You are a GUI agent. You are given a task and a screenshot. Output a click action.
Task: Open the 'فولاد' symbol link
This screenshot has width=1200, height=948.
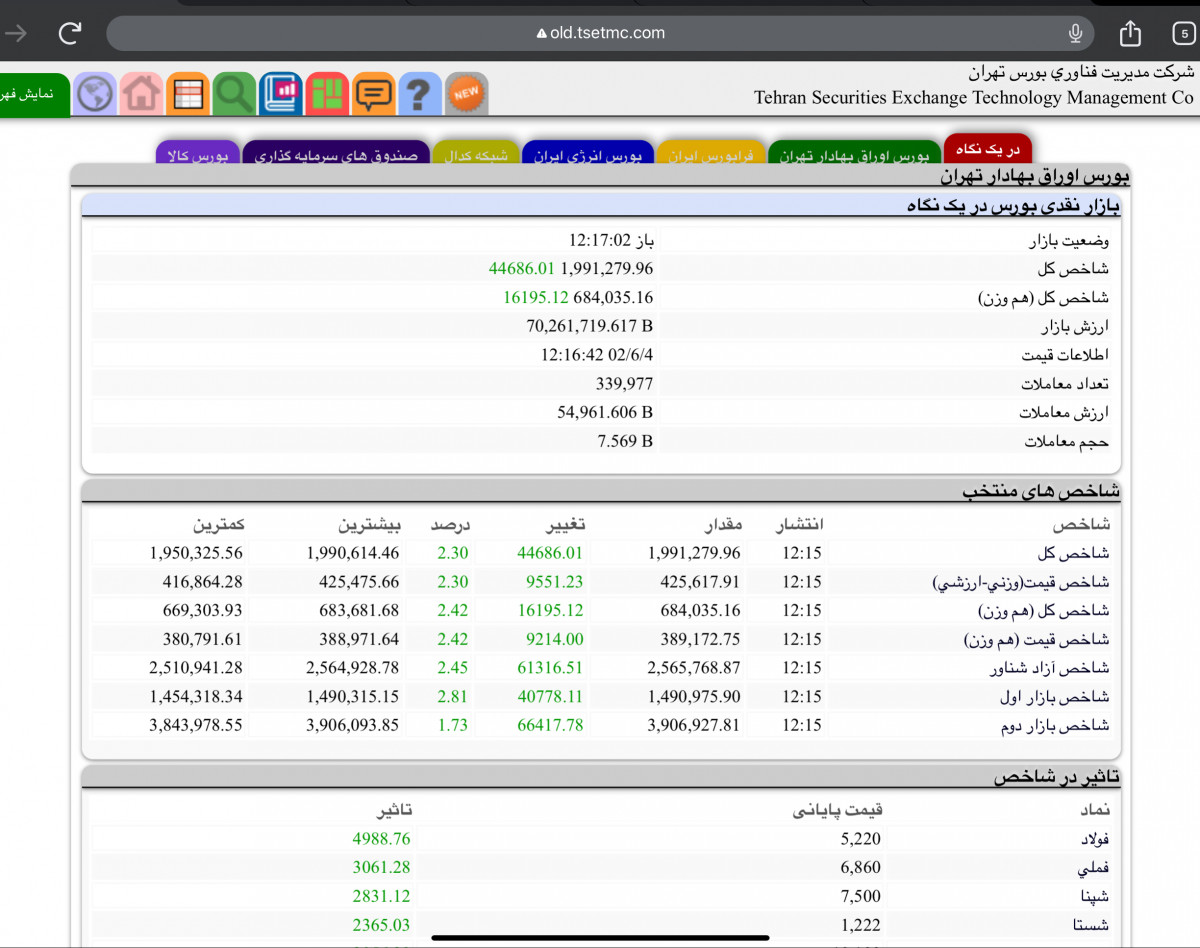(x=1089, y=839)
